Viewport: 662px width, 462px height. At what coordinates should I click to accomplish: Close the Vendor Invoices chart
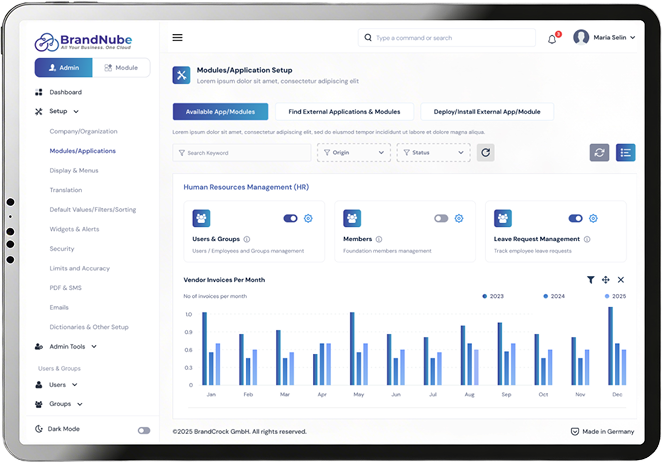pos(620,280)
